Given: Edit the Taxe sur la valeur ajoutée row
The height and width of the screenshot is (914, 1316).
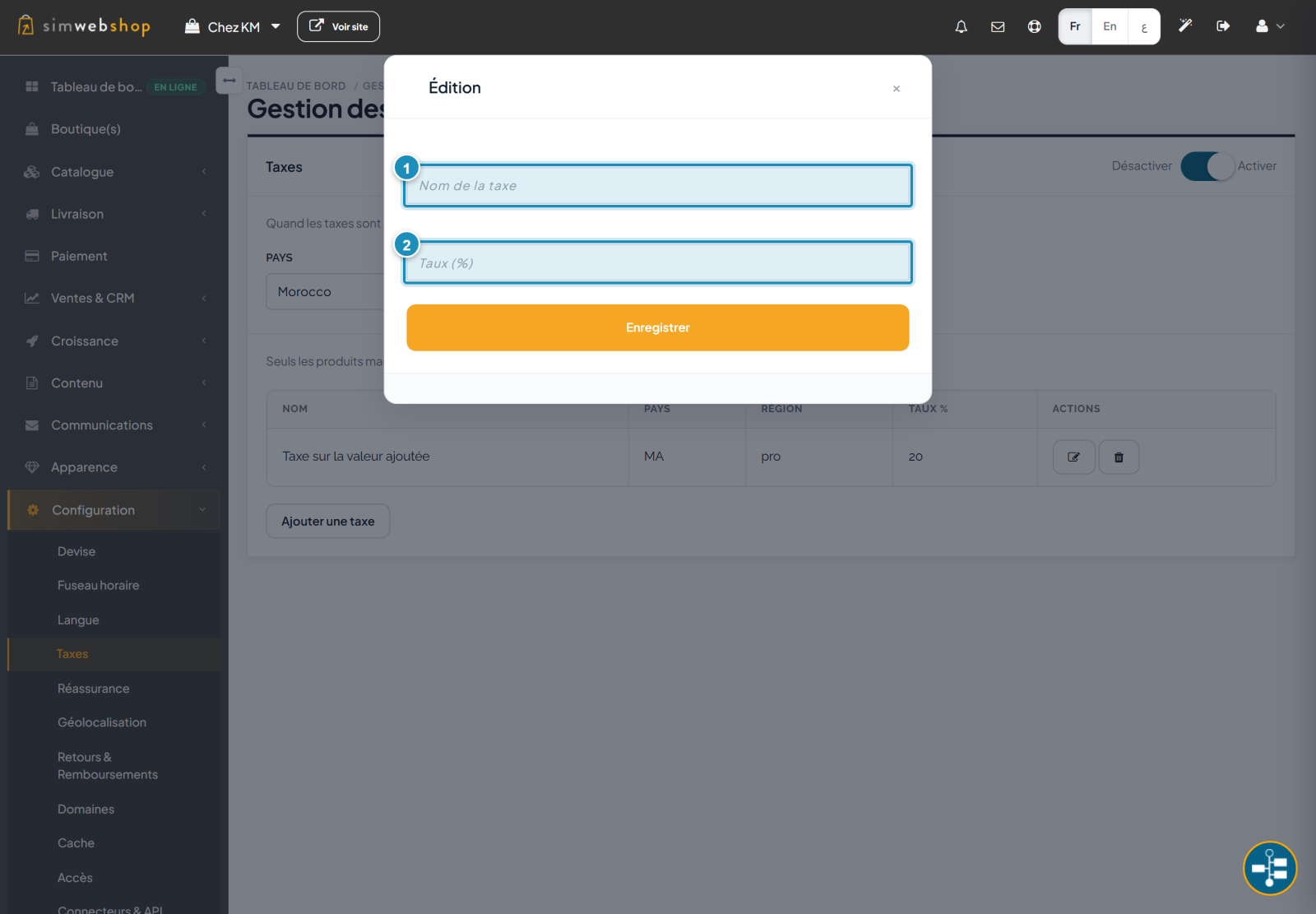Looking at the screenshot, I should (1074, 457).
